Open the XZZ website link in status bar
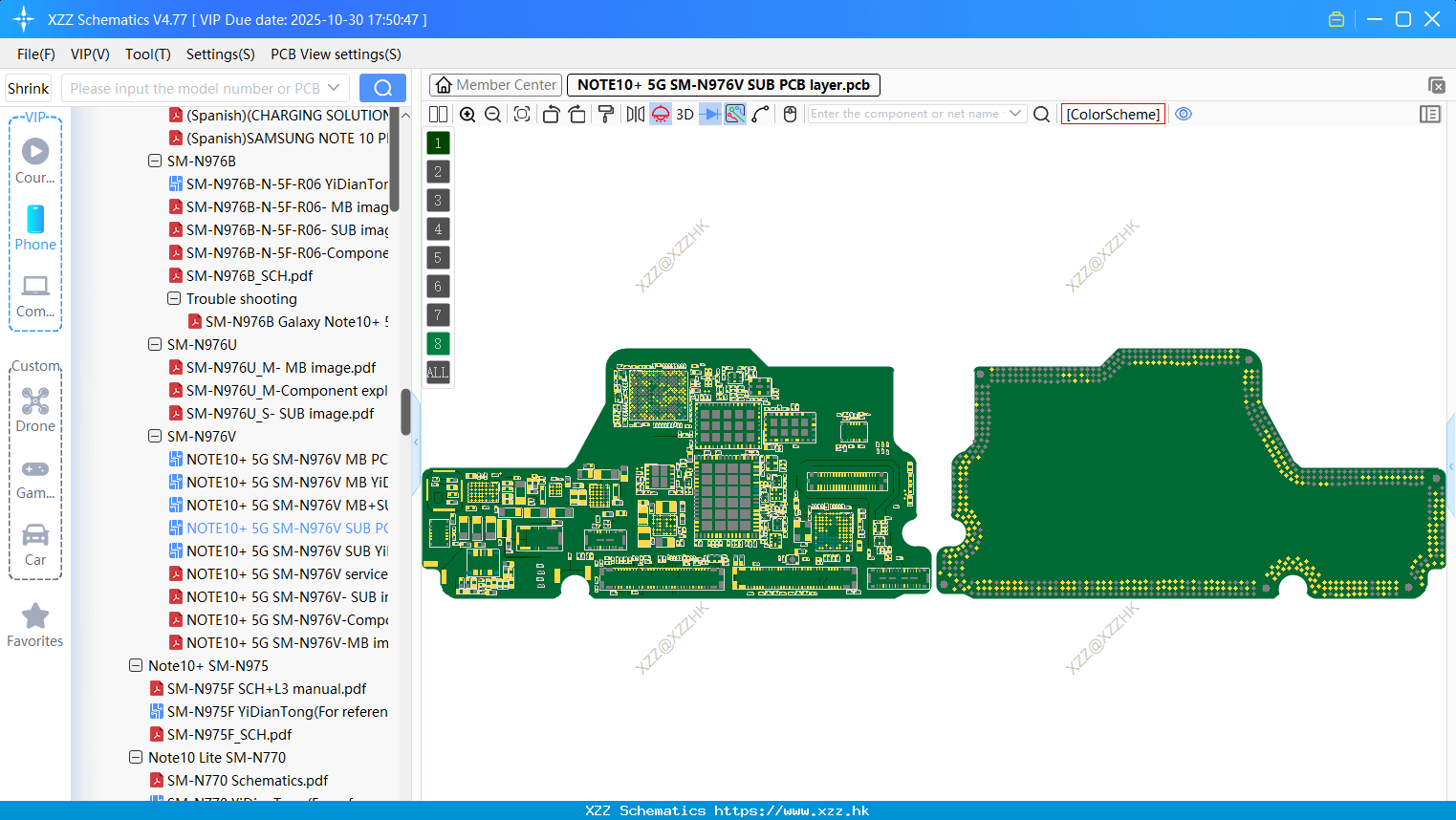Screen dimensions: 1456x820 (x=792, y=810)
